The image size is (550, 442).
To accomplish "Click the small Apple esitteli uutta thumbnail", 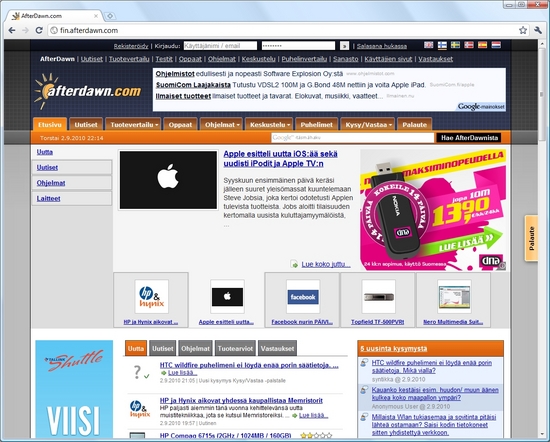I will (227, 296).
